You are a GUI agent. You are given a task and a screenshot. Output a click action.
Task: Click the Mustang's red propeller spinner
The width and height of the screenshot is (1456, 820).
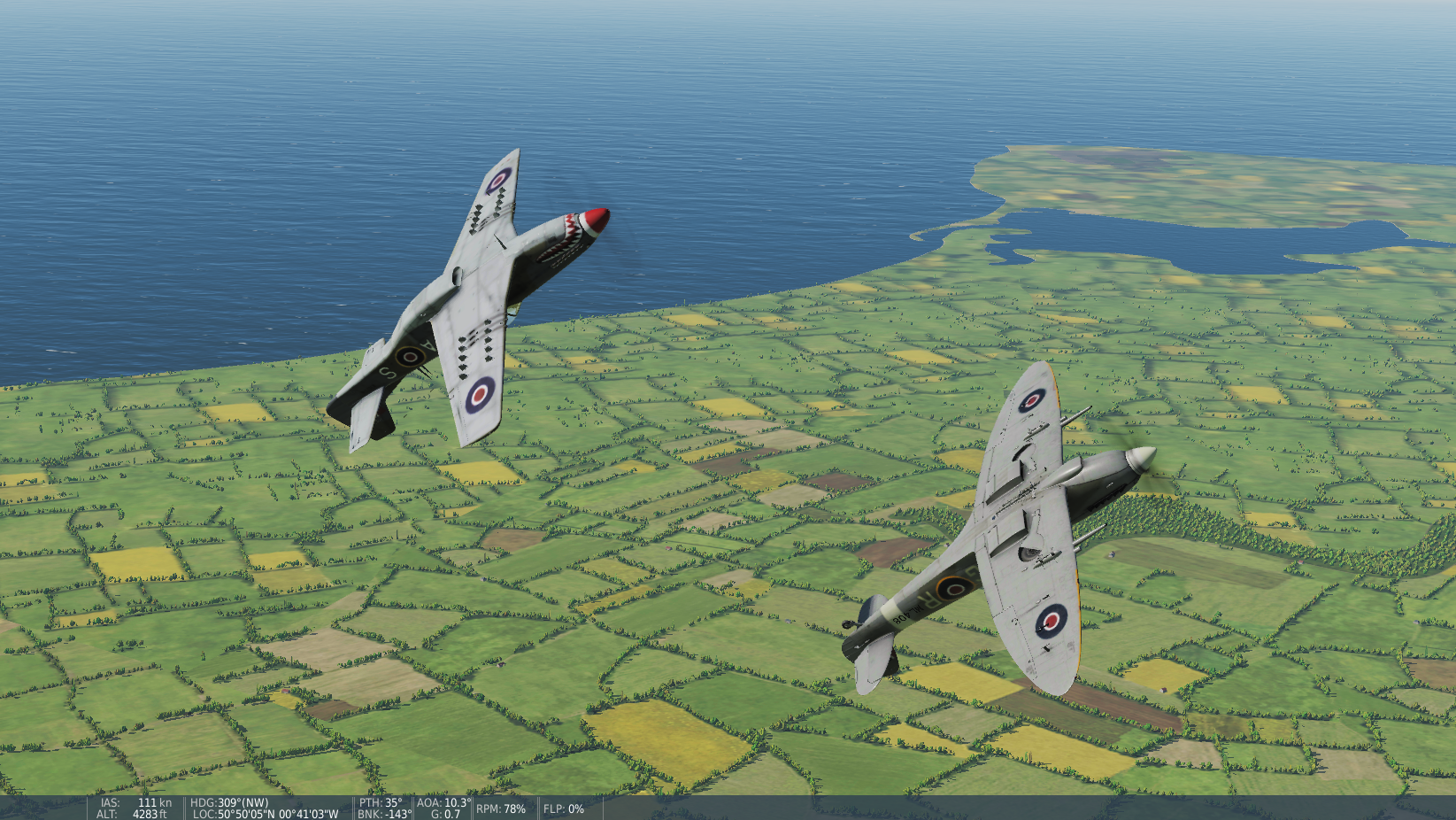[596, 220]
